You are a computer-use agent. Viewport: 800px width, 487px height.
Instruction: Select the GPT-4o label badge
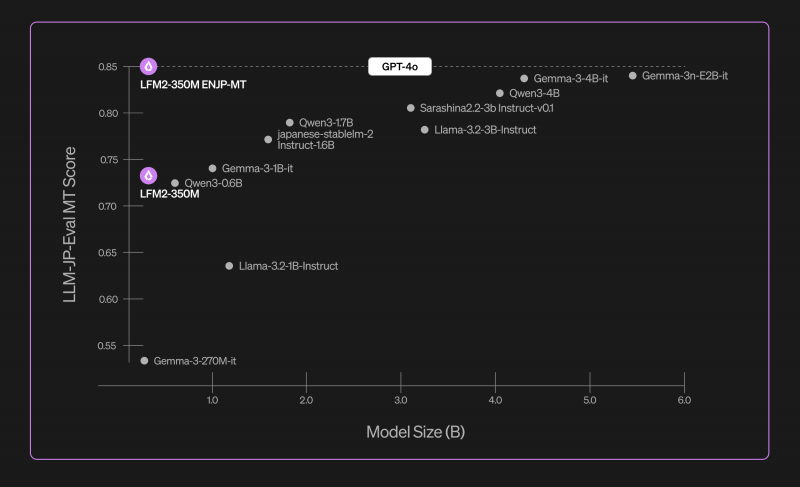399,66
